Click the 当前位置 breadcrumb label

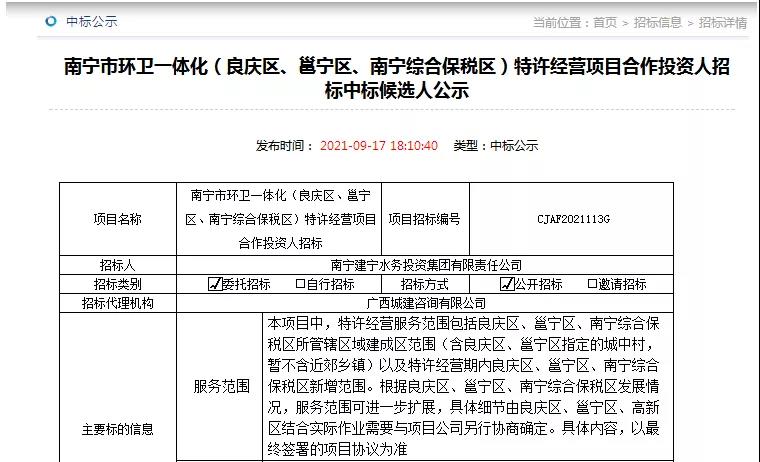[x=561, y=23]
